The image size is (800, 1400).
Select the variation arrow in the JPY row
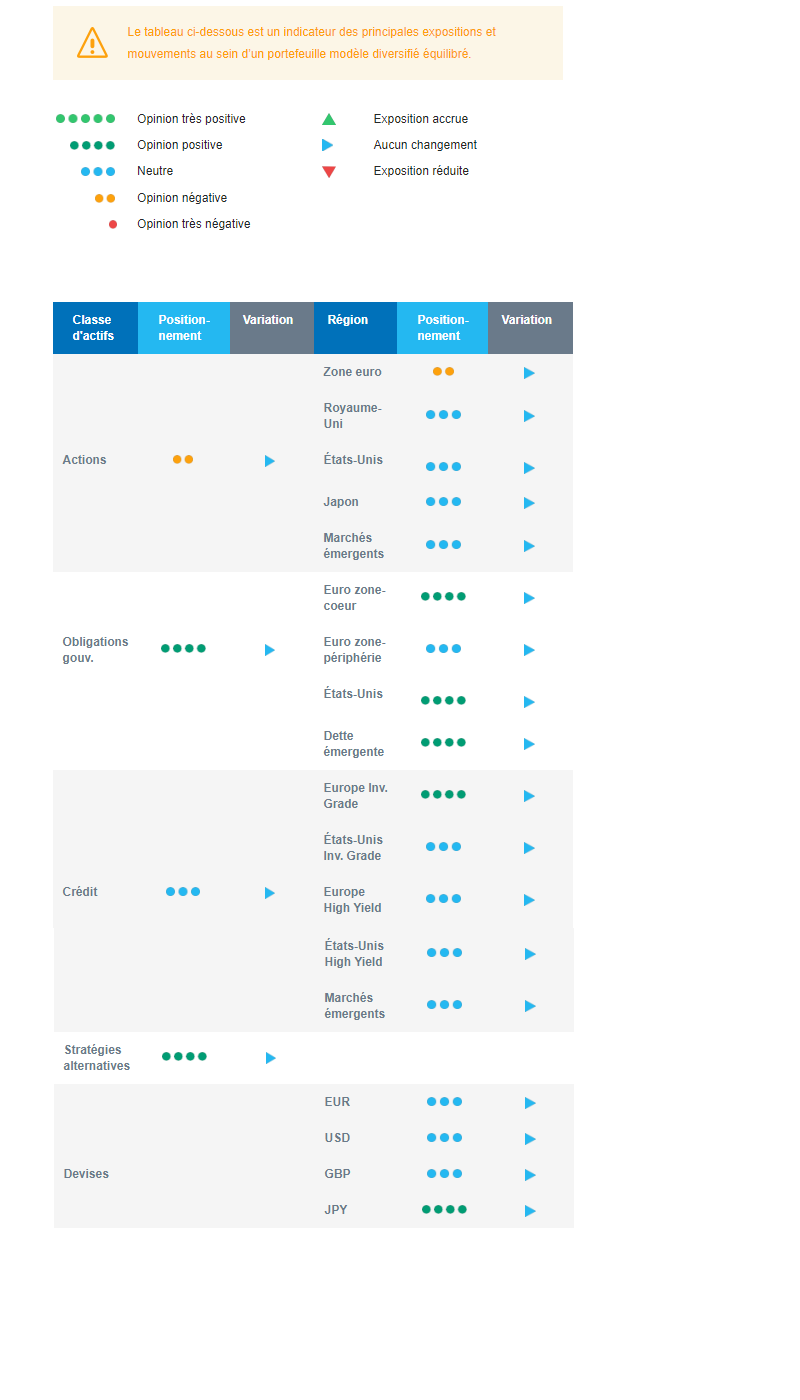(x=530, y=1211)
